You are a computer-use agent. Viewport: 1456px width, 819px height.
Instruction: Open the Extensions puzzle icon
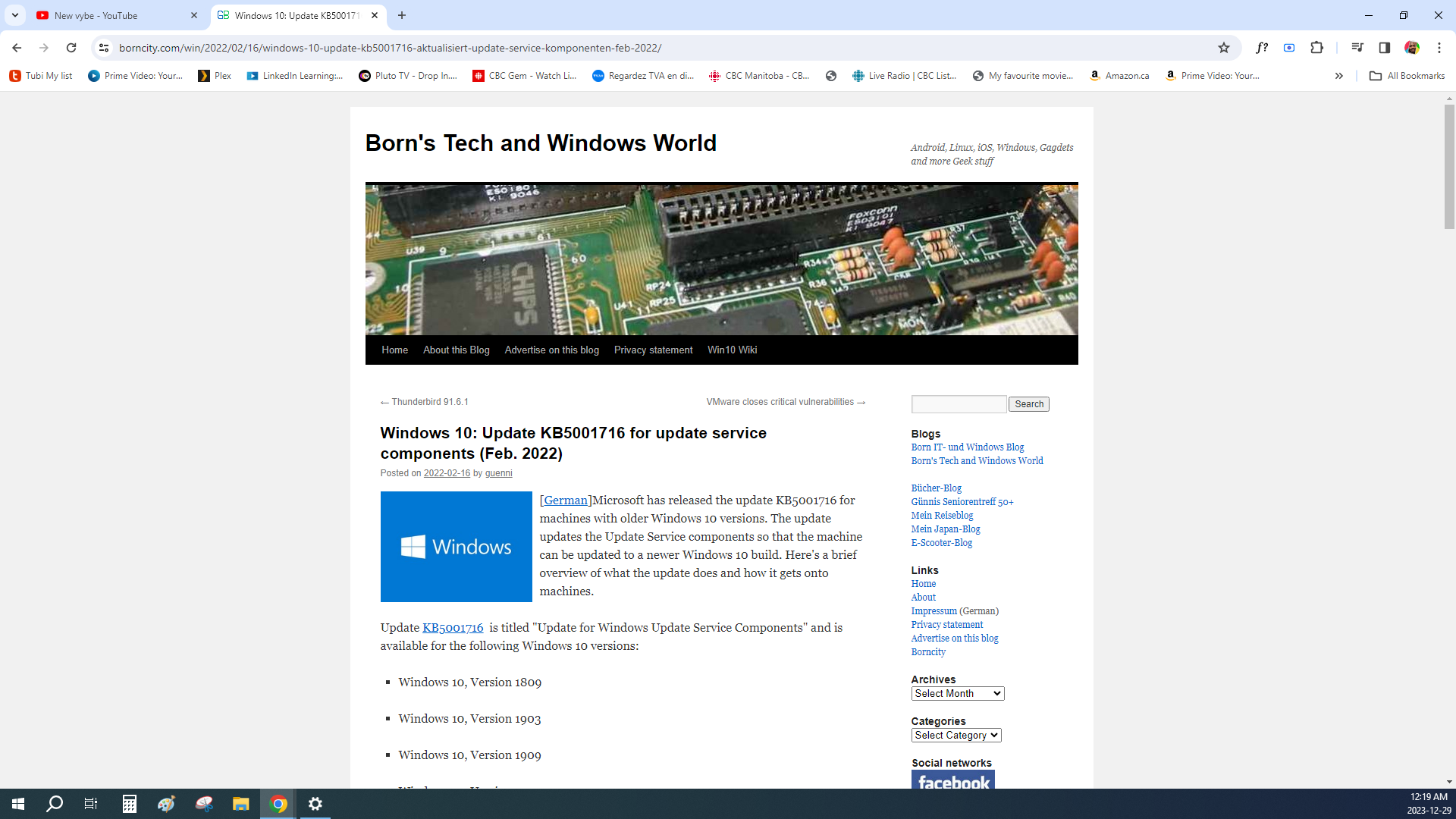(1316, 48)
